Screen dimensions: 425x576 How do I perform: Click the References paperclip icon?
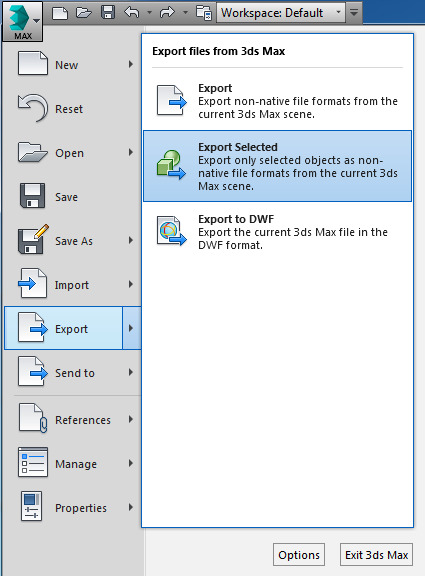coord(33,418)
